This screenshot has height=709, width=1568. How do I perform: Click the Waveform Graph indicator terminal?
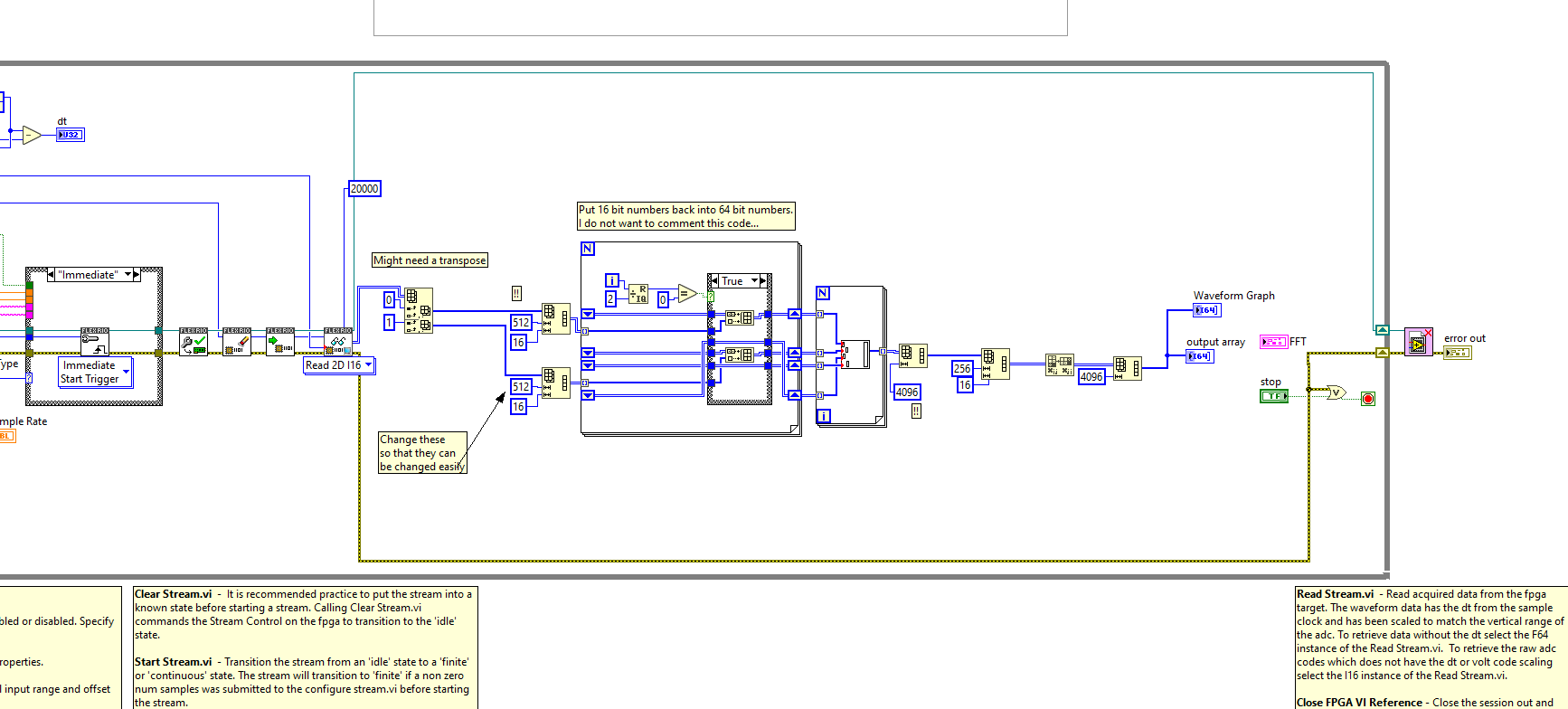1206,310
